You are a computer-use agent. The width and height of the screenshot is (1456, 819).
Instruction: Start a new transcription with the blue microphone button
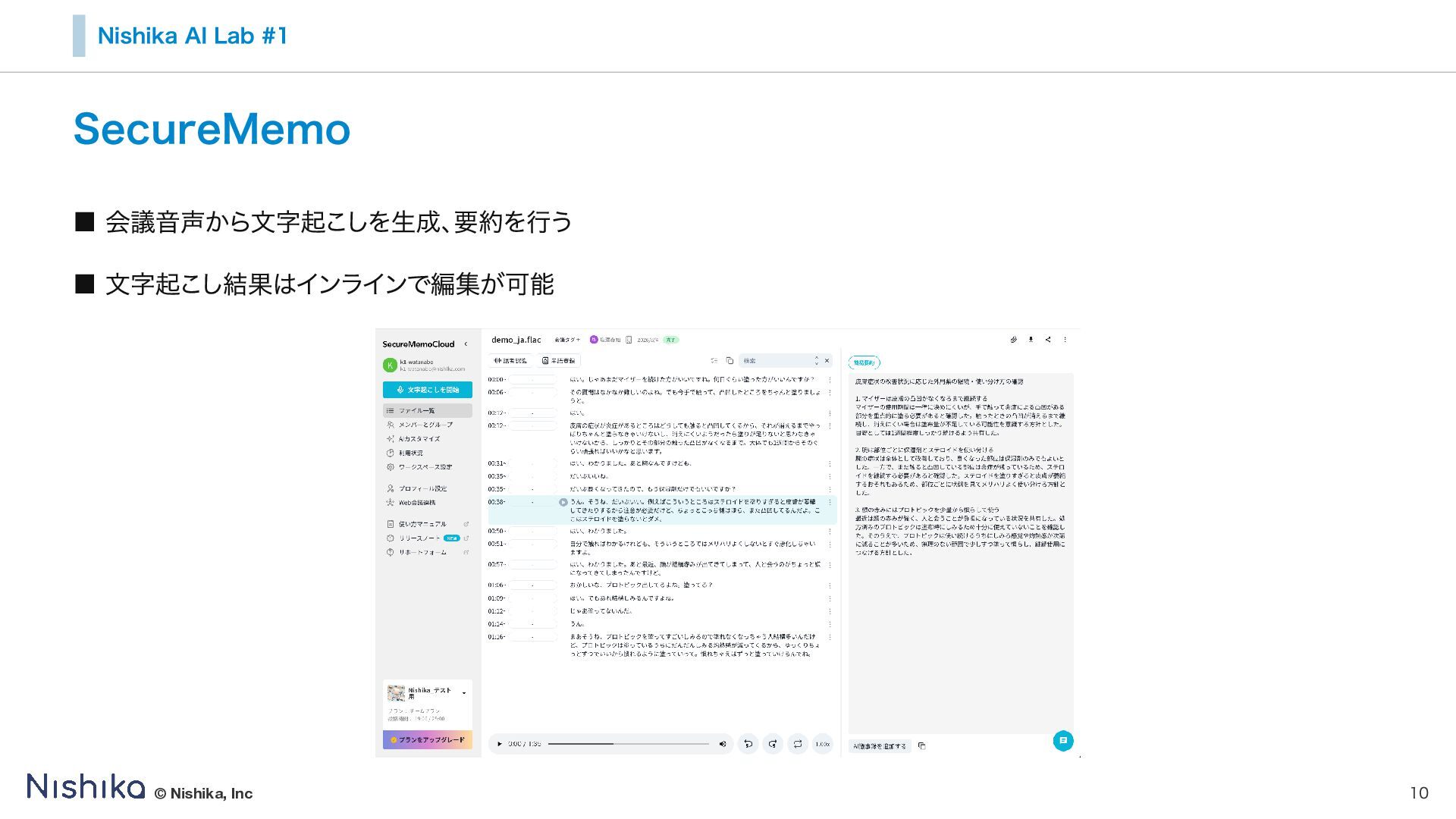[x=428, y=390]
